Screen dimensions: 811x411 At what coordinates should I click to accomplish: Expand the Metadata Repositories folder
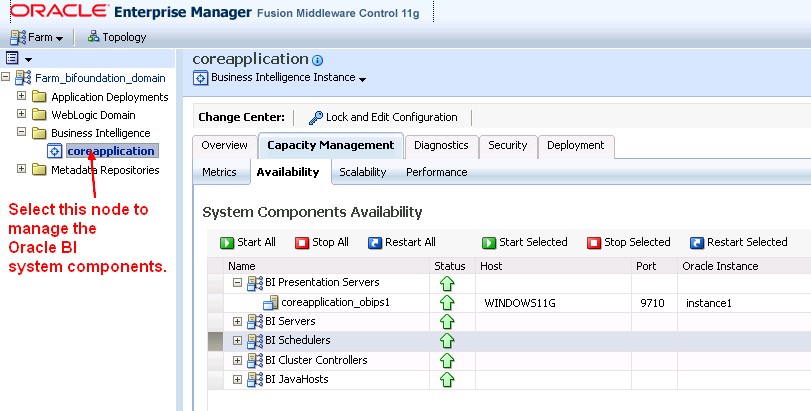pos(21,169)
